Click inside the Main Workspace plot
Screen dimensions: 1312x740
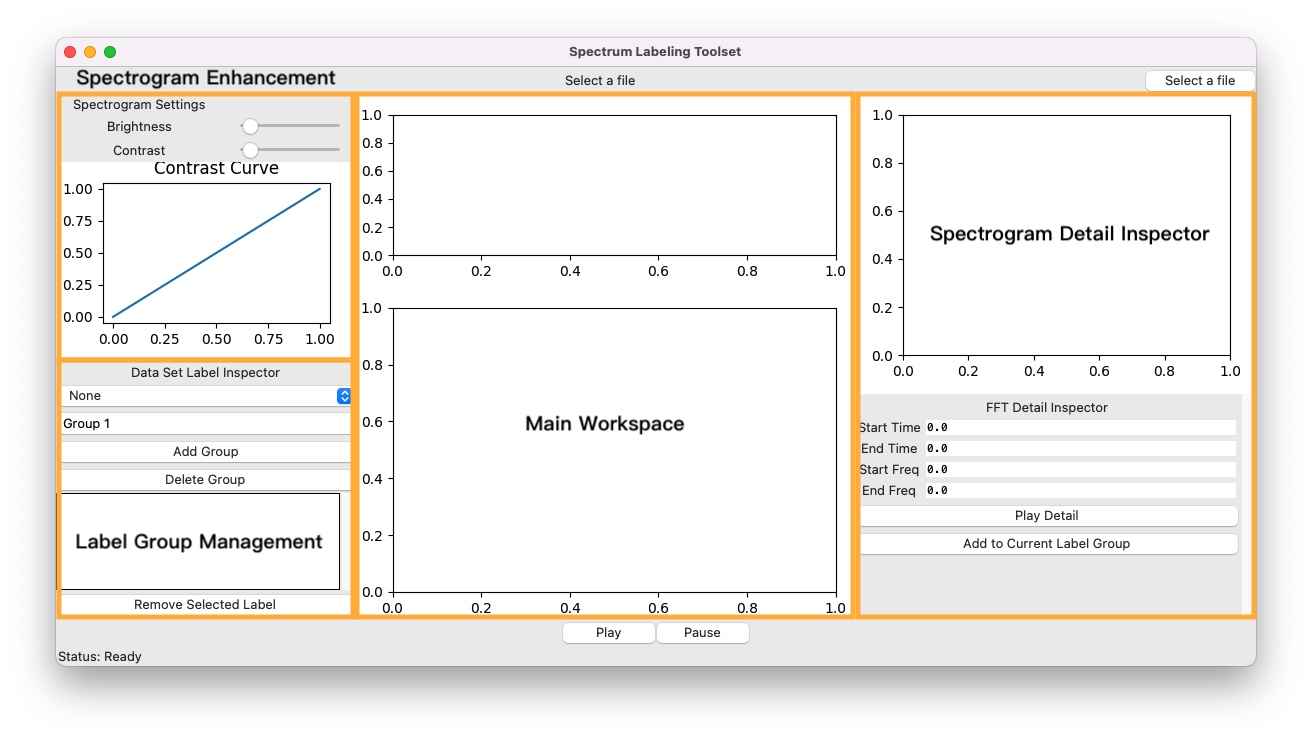pos(614,450)
